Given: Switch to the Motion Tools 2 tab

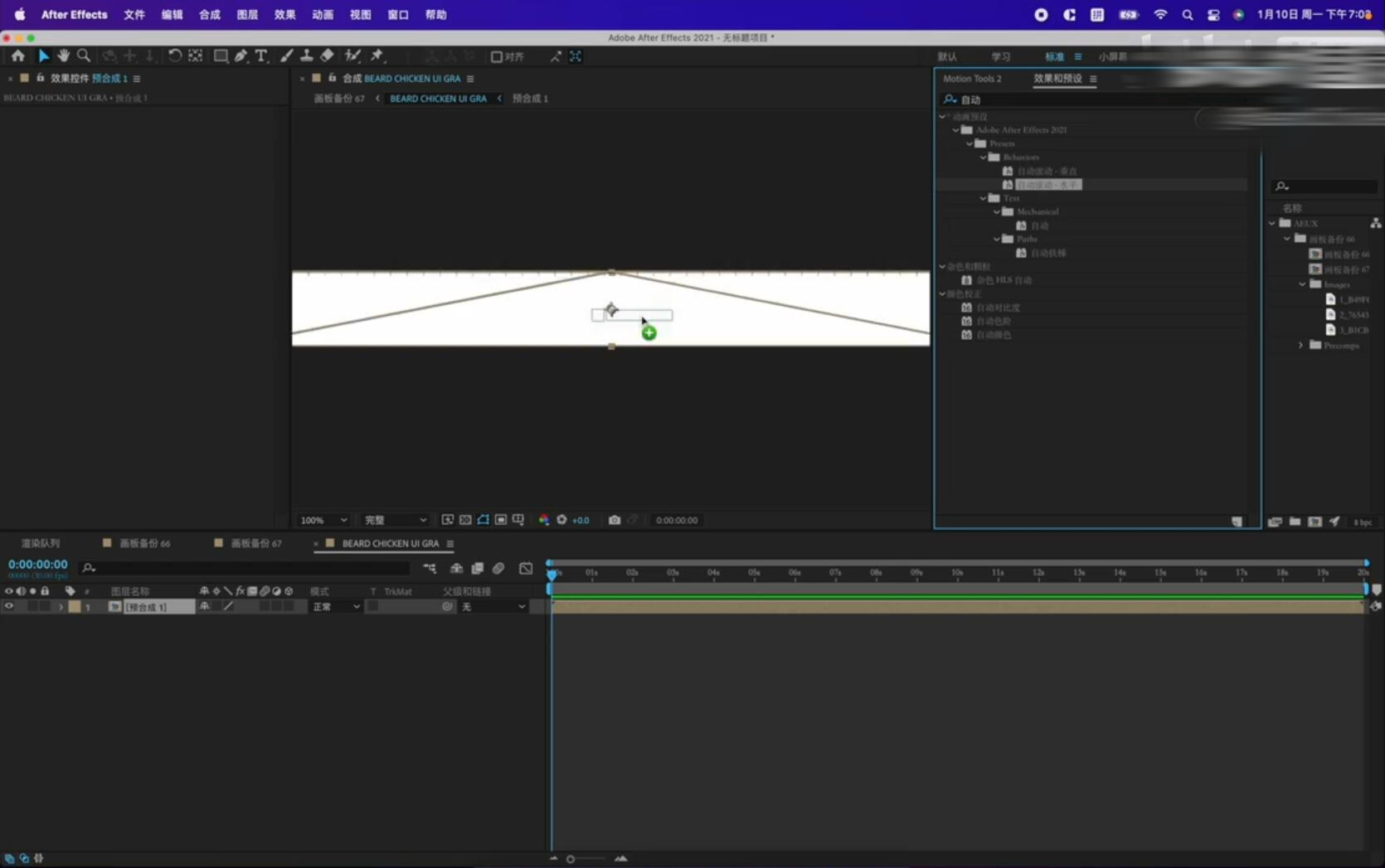Looking at the screenshot, I should (x=972, y=79).
